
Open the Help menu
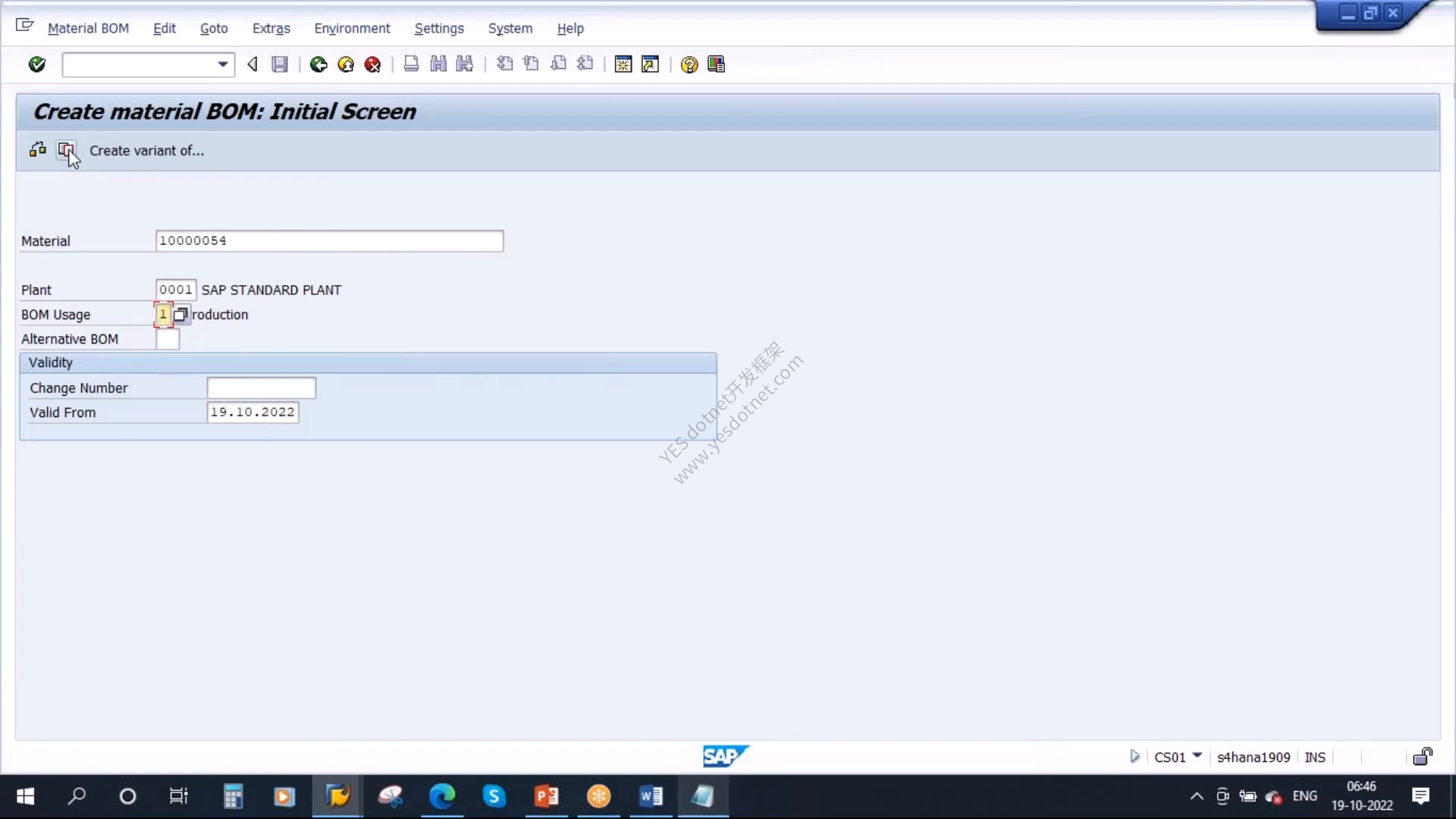570,28
